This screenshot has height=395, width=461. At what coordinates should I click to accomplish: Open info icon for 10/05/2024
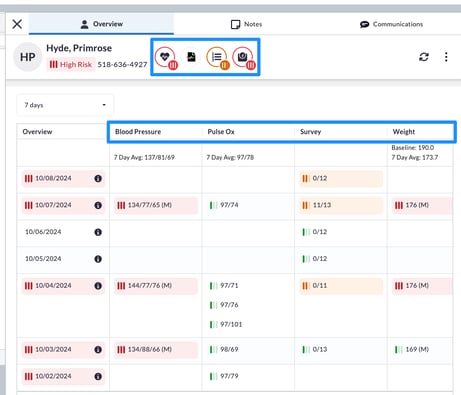98,259
